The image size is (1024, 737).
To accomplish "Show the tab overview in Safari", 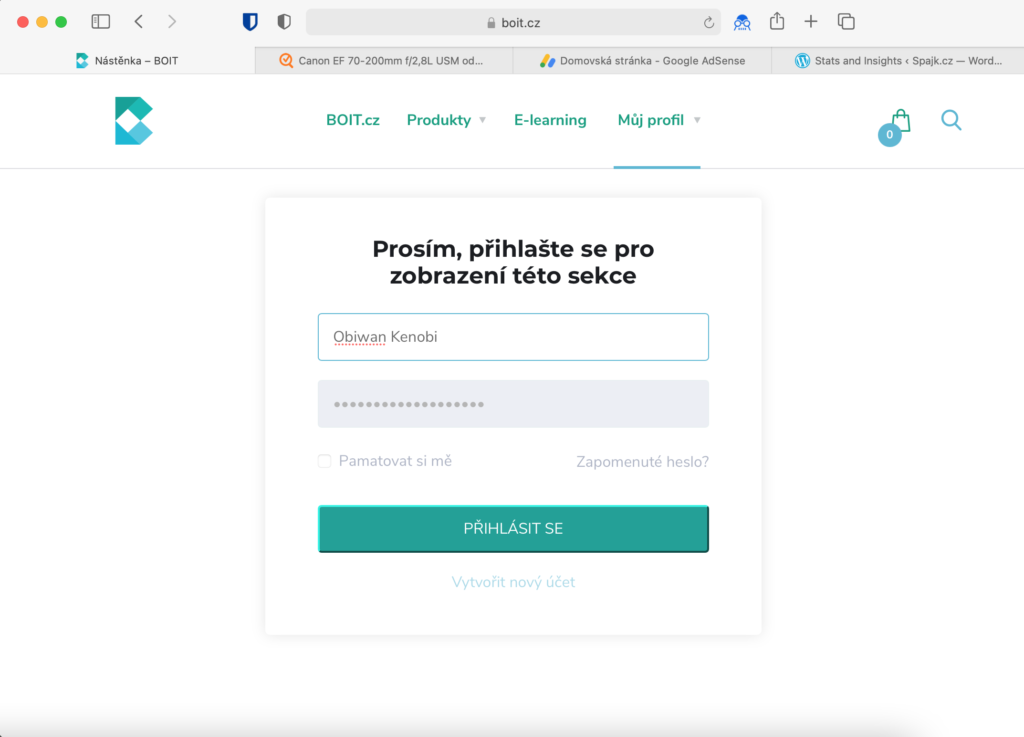I will pos(846,22).
